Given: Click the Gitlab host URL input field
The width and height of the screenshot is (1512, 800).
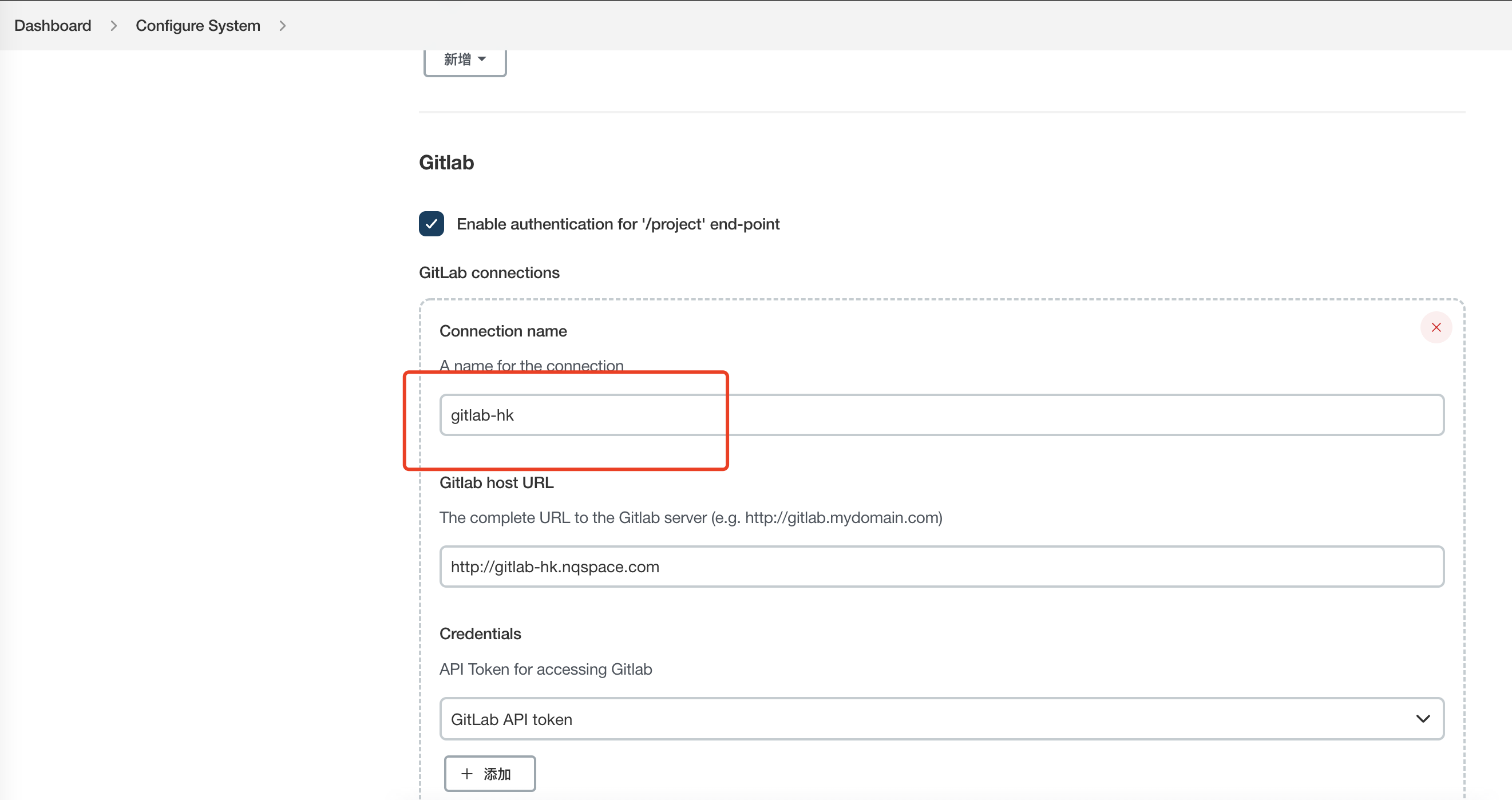Looking at the screenshot, I should click(x=941, y=567).
